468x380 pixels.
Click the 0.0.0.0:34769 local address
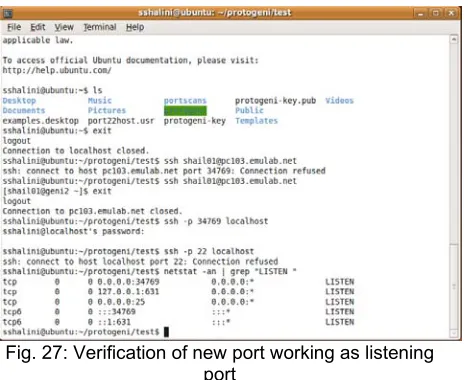(128, 282)
